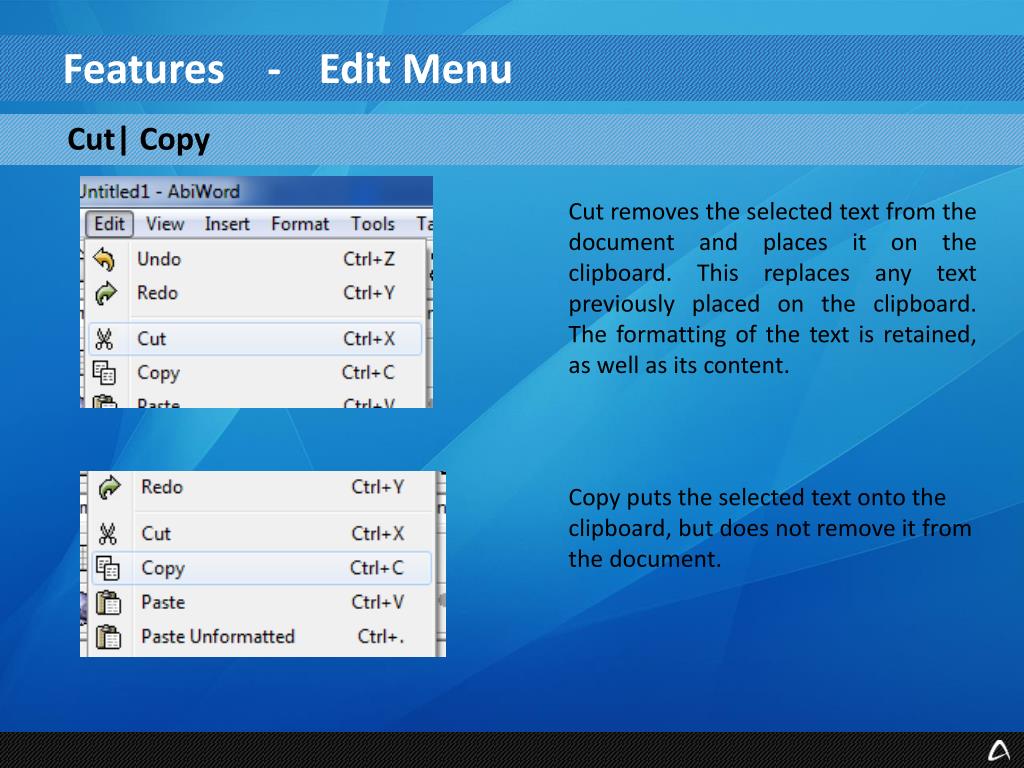
Task: Choose Copy below highlighted Cut
Action: pos(257,373)
